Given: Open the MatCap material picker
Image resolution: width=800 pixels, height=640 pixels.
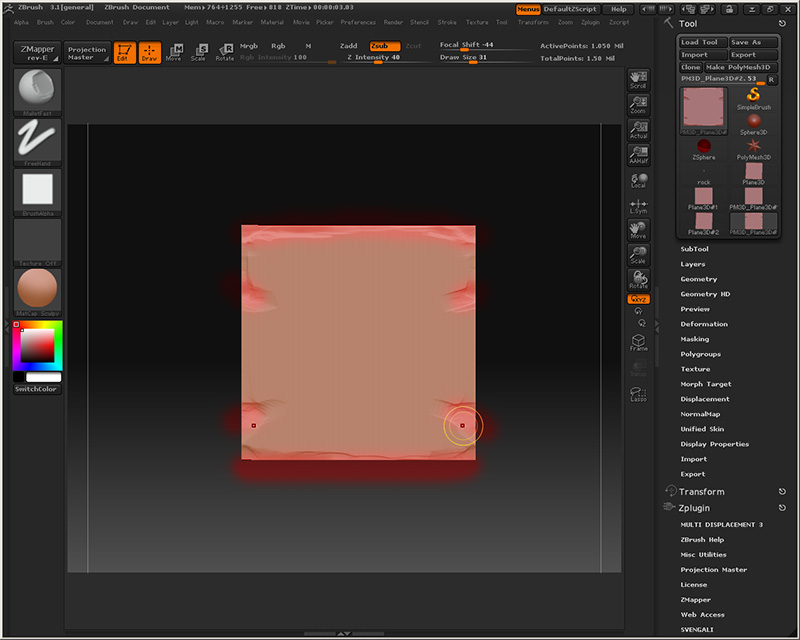Looking at the screenshot, I should pyautogui.click(x=37, y=292).
